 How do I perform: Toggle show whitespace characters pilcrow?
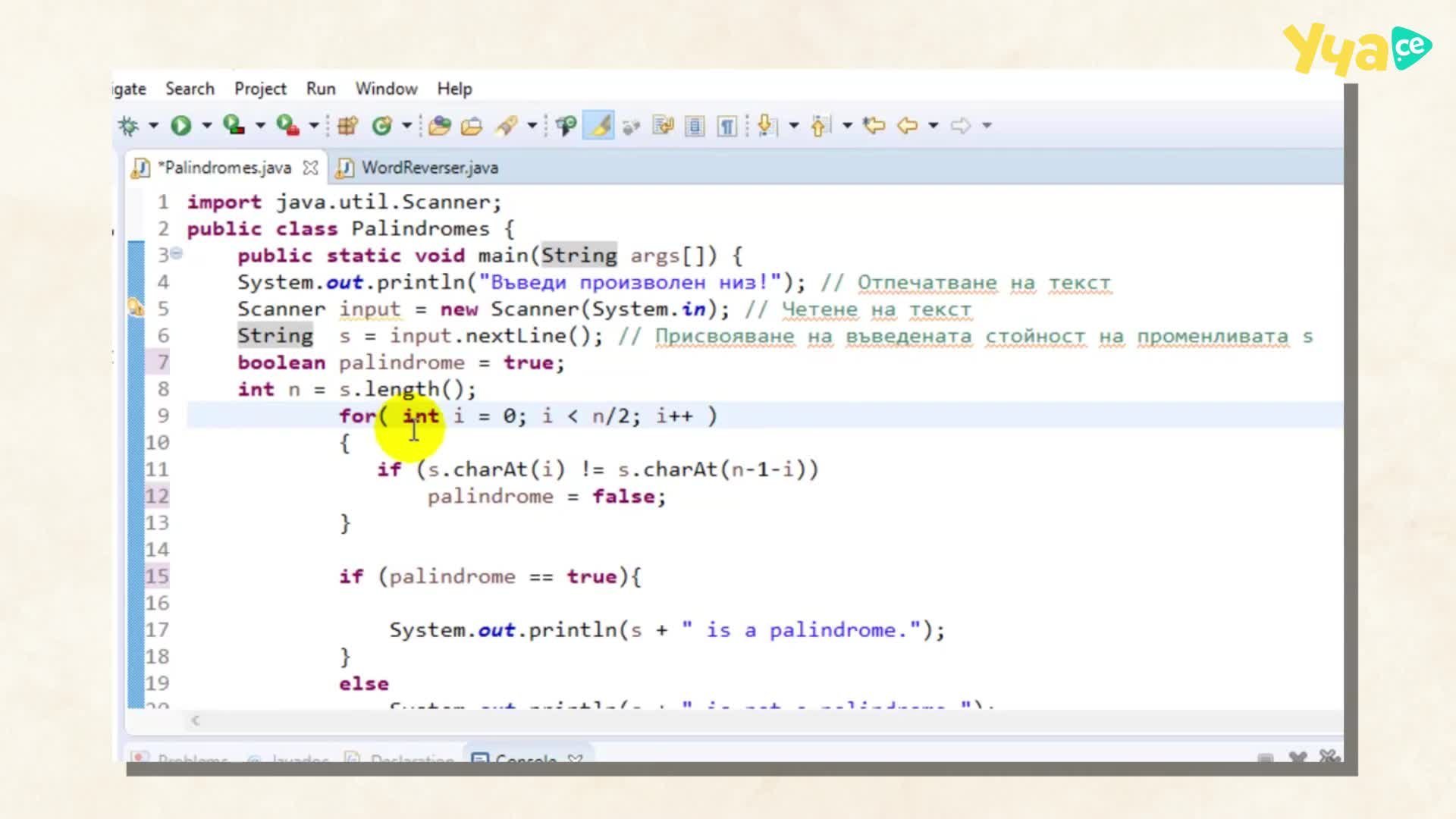(x=726, y=125)
